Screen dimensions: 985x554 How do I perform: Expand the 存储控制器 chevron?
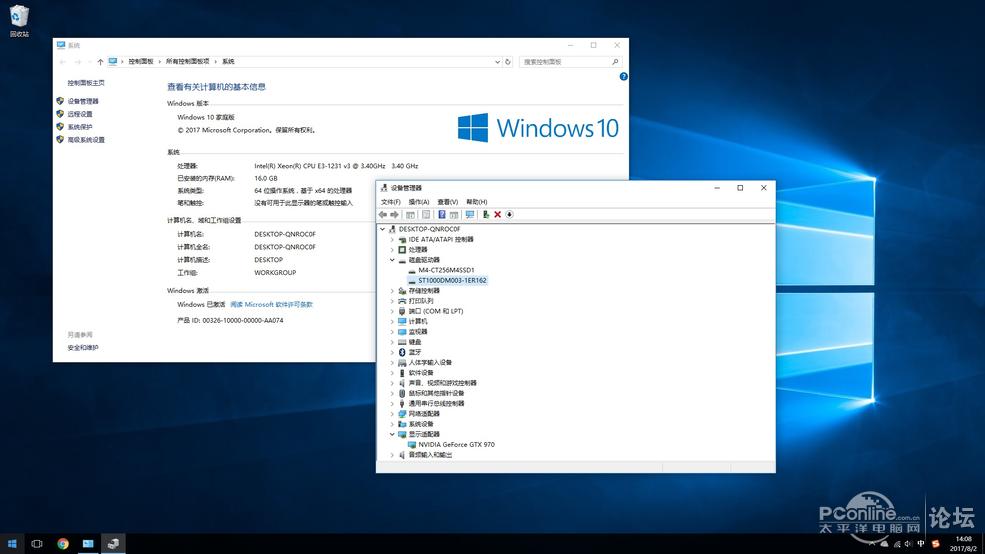click(x=392, y=291)
